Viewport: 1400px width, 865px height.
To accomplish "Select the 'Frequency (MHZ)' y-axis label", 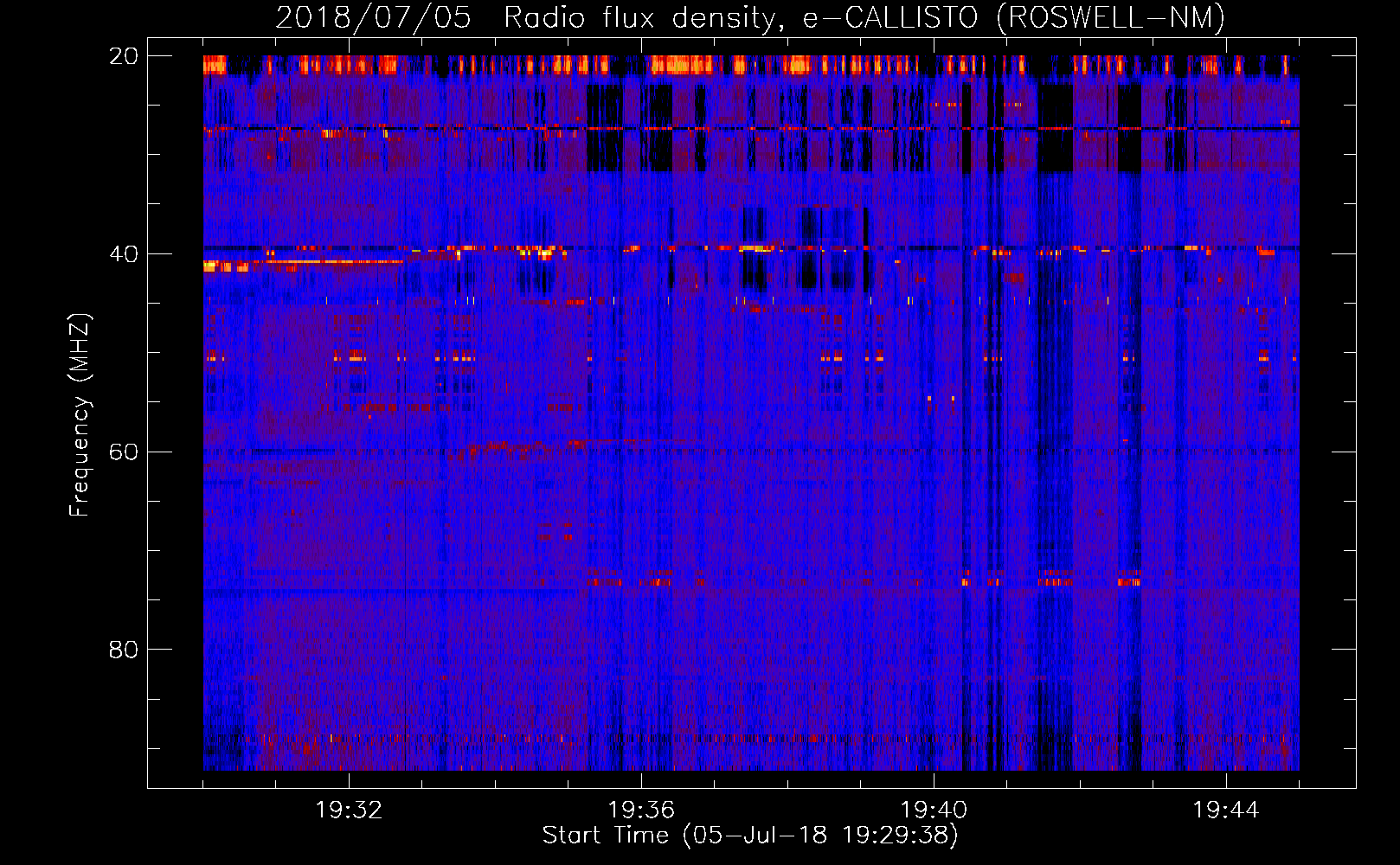I will tap(80, 415).
